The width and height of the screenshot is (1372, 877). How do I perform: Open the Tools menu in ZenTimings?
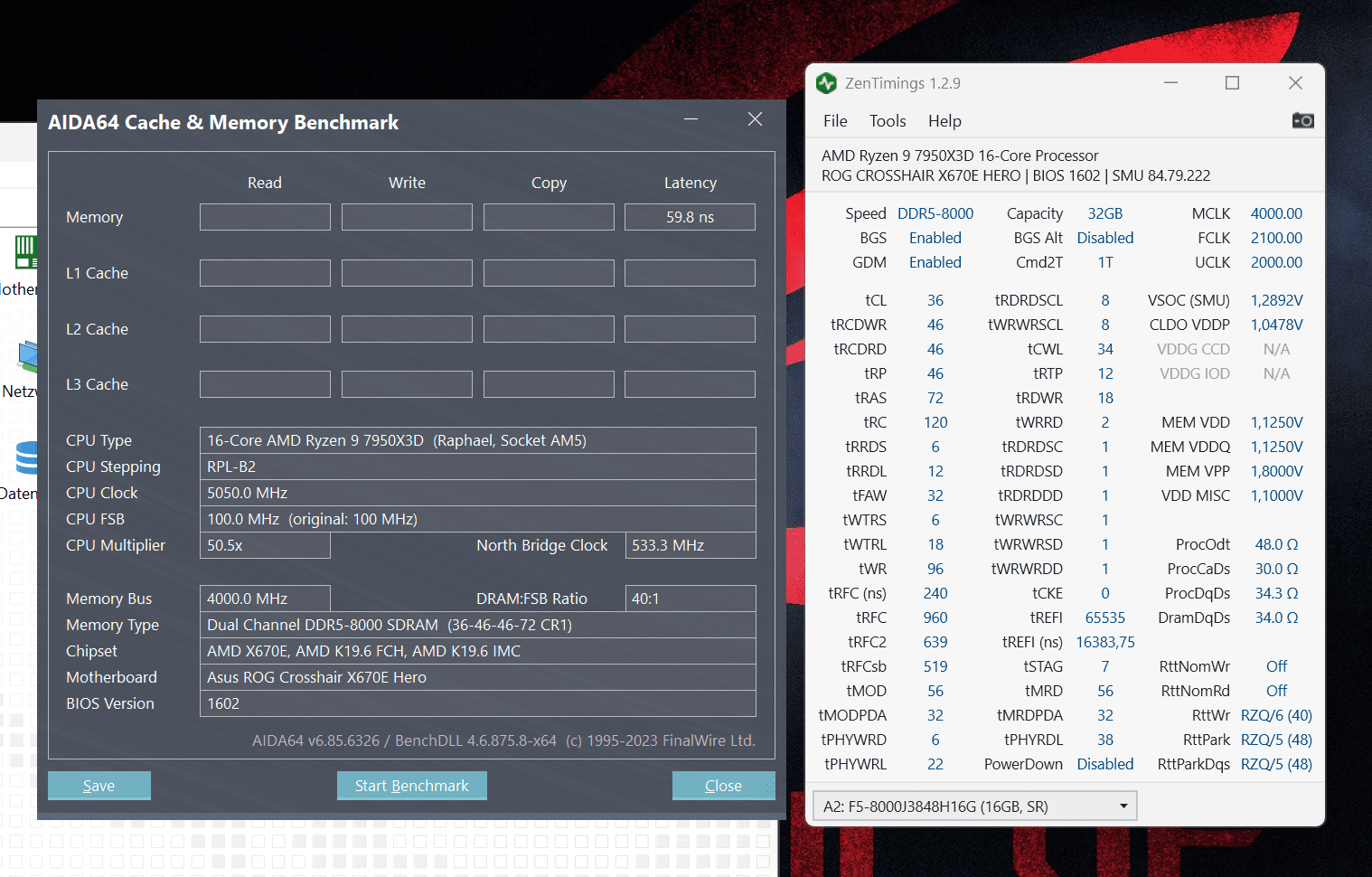(888, 121)
